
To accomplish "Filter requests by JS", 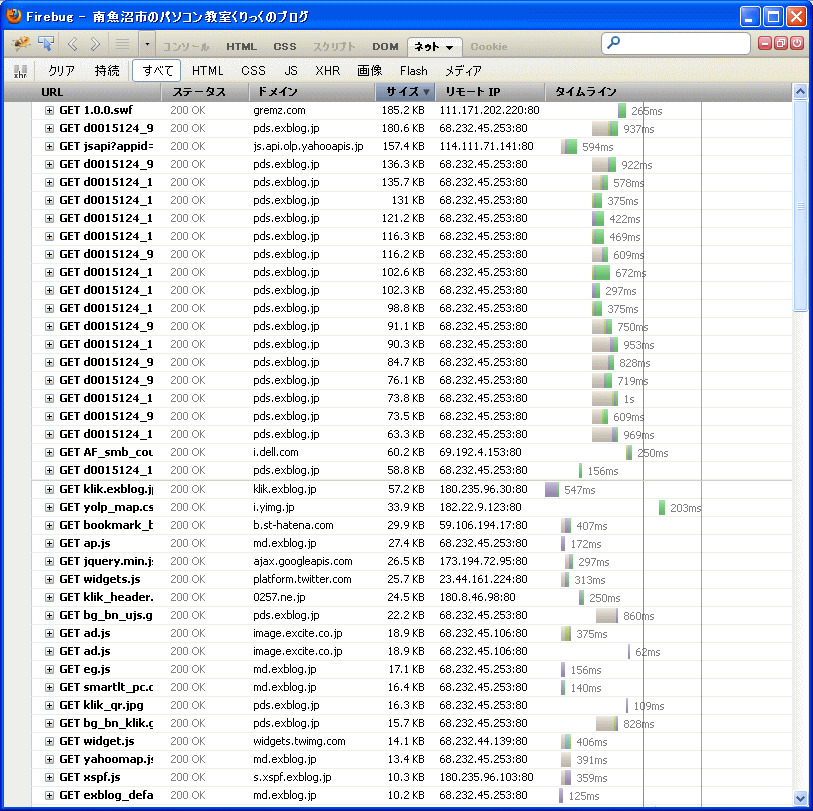I will (x=291, y=71).
